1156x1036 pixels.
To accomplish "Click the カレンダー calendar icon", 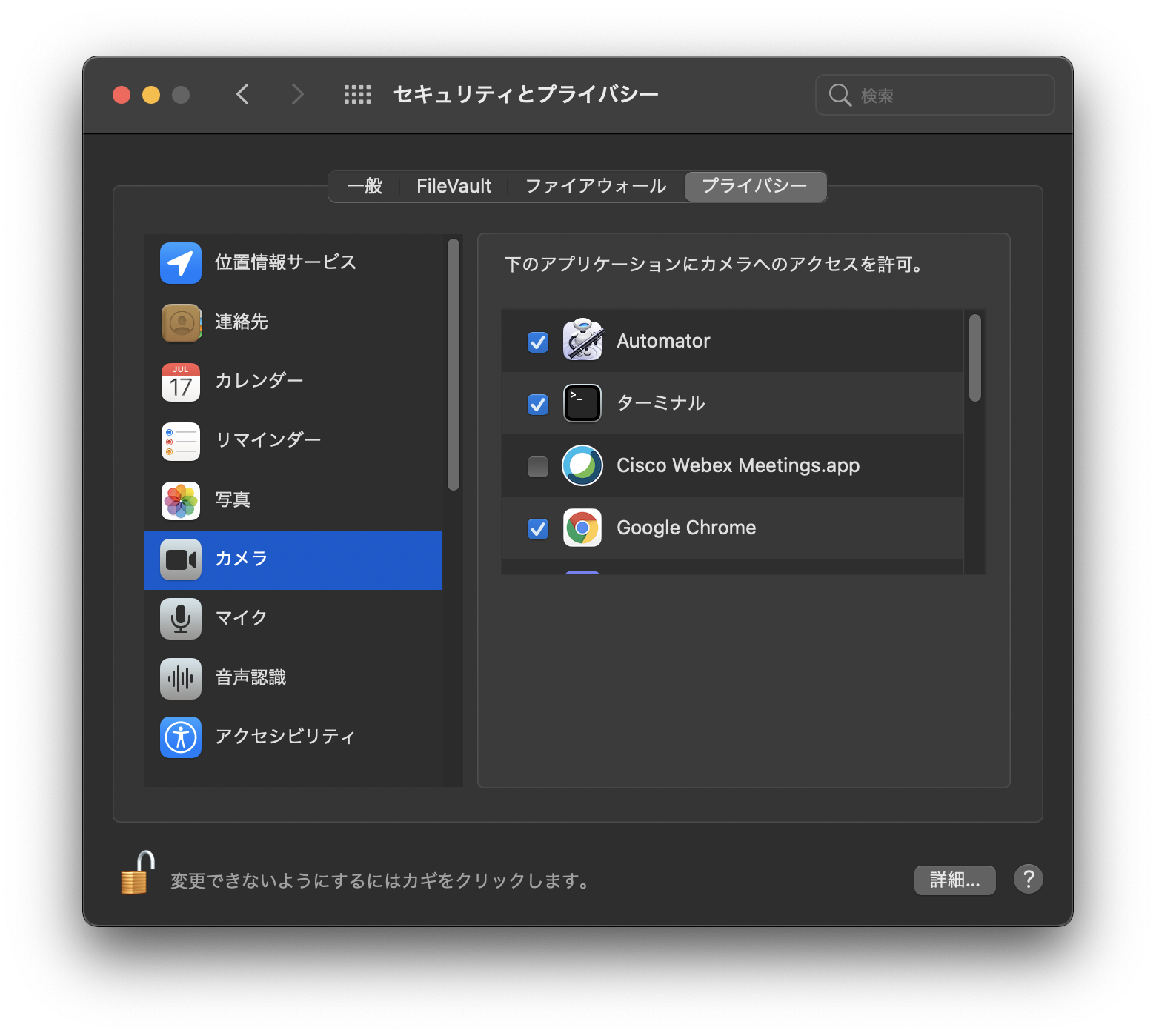I will [181, 382].
